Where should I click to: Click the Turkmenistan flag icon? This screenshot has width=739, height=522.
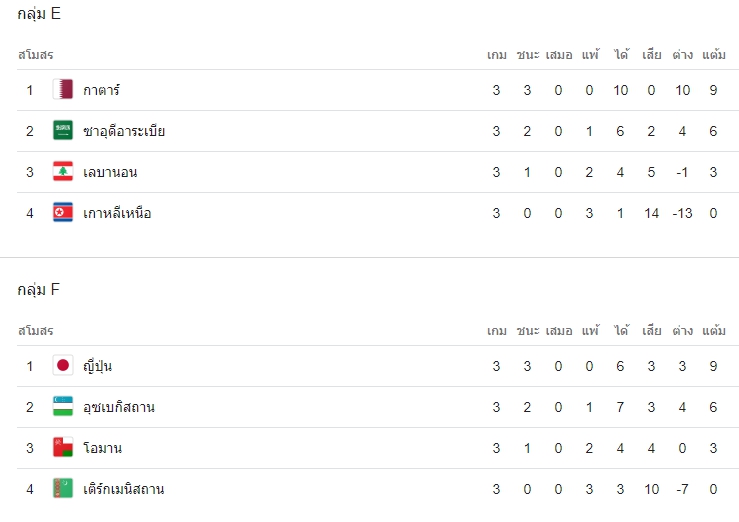(x=63, y=489)
